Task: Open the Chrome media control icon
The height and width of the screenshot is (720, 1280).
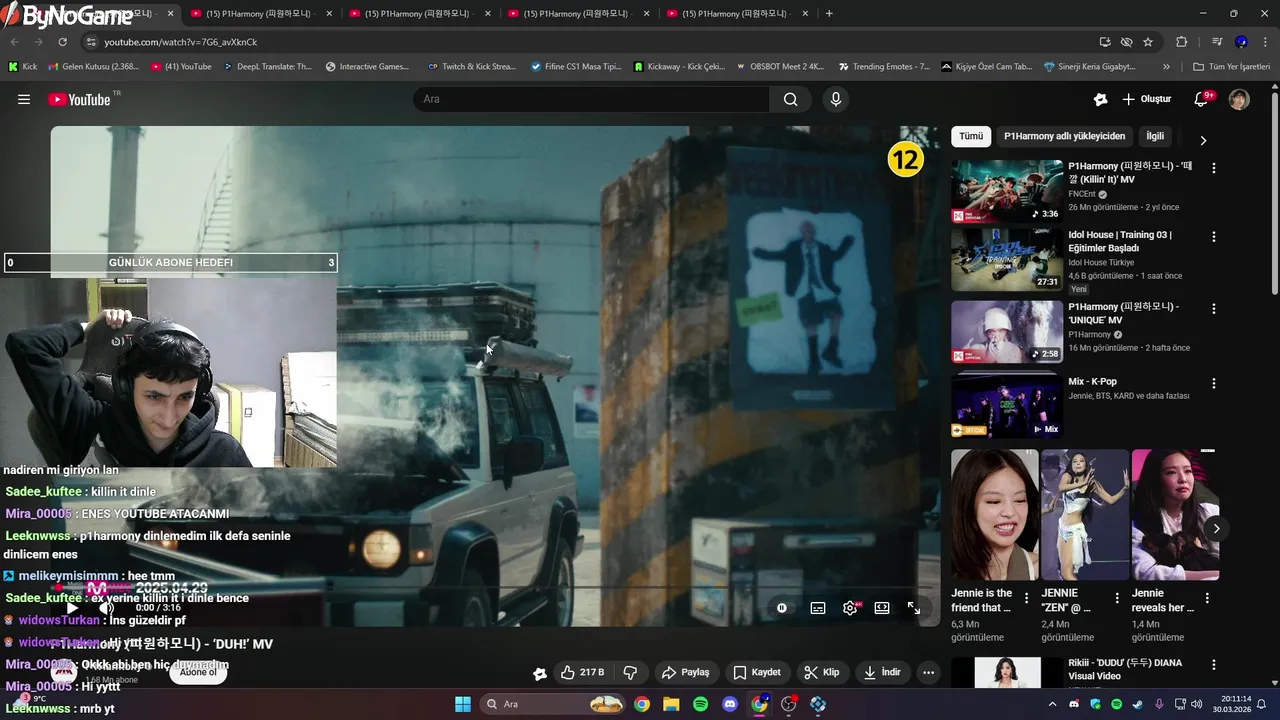Action: click(x=1217, y=42)
